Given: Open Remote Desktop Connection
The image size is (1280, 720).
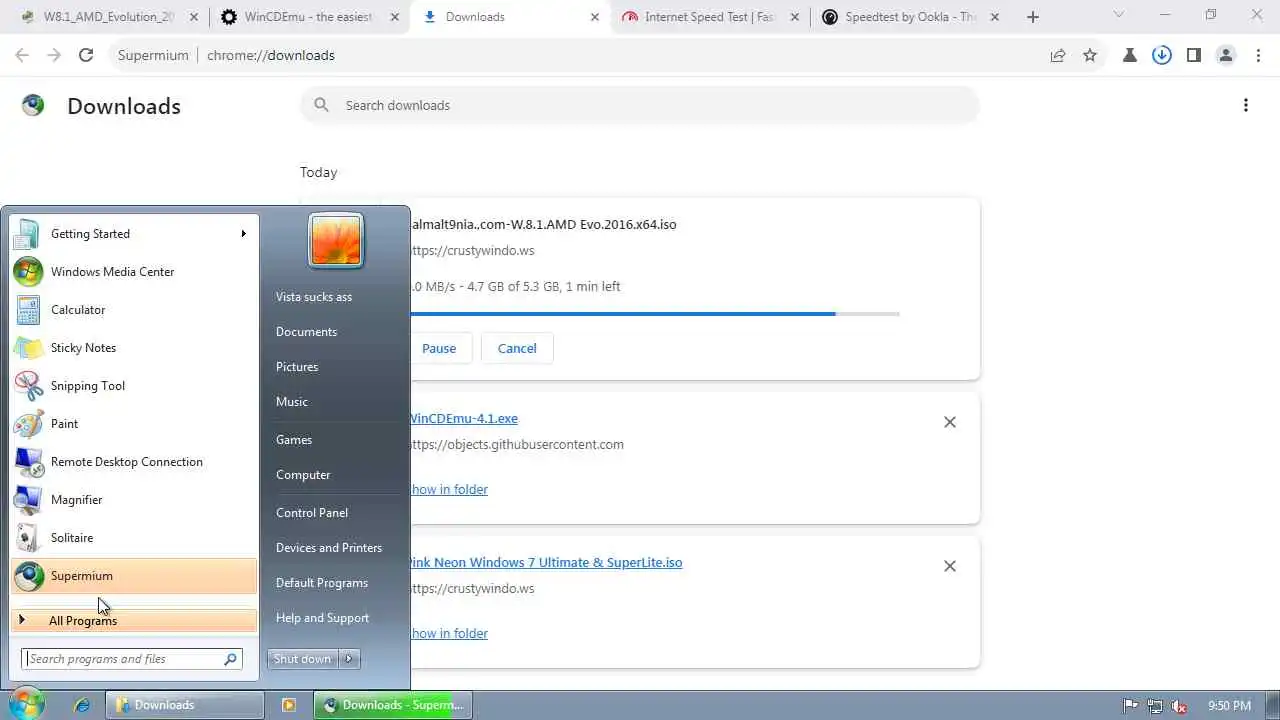Looking at the screenshot, I should pyautogui.click(x=134, y=462).
